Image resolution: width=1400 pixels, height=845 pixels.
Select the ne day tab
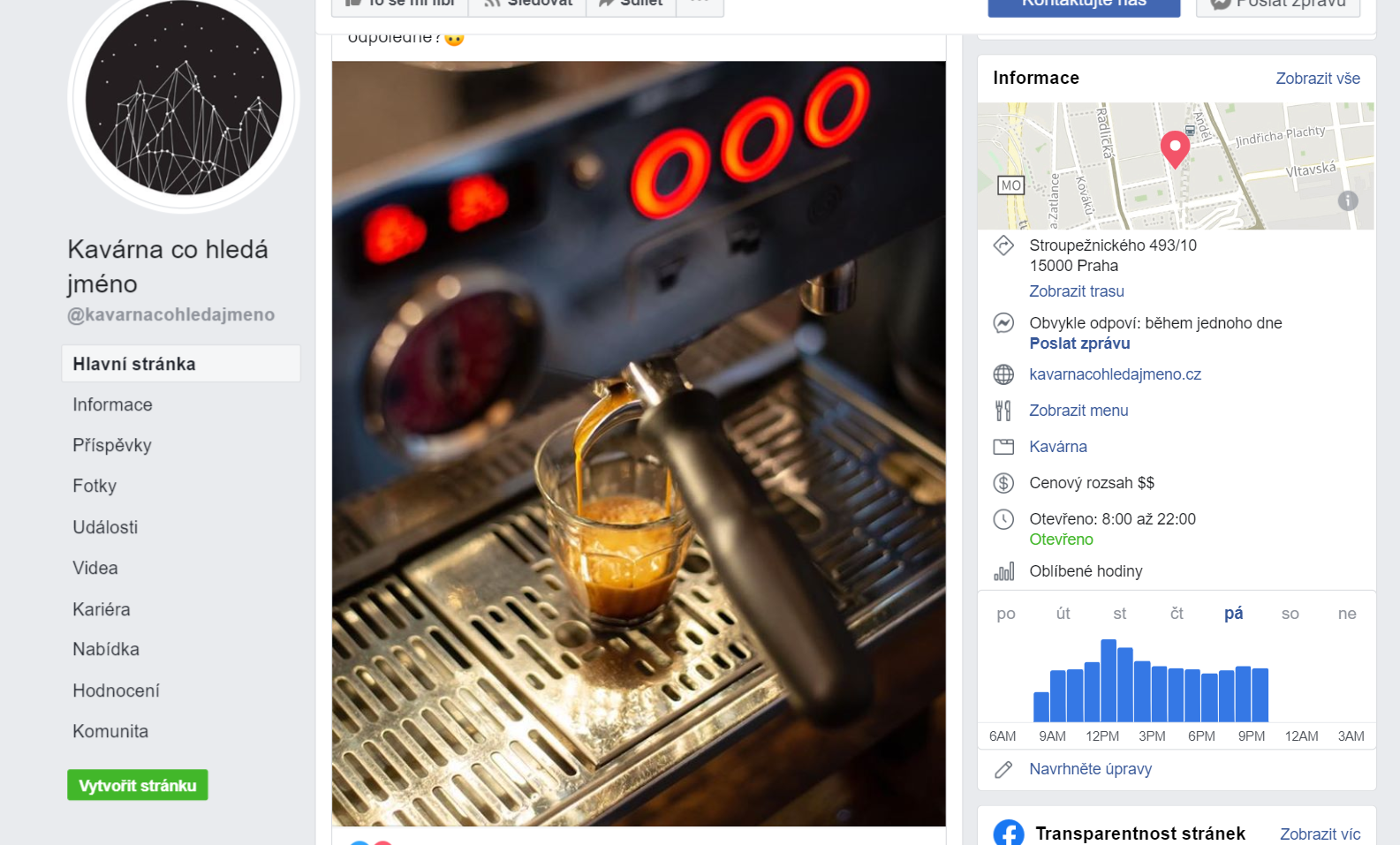[x=1347, y=614]
